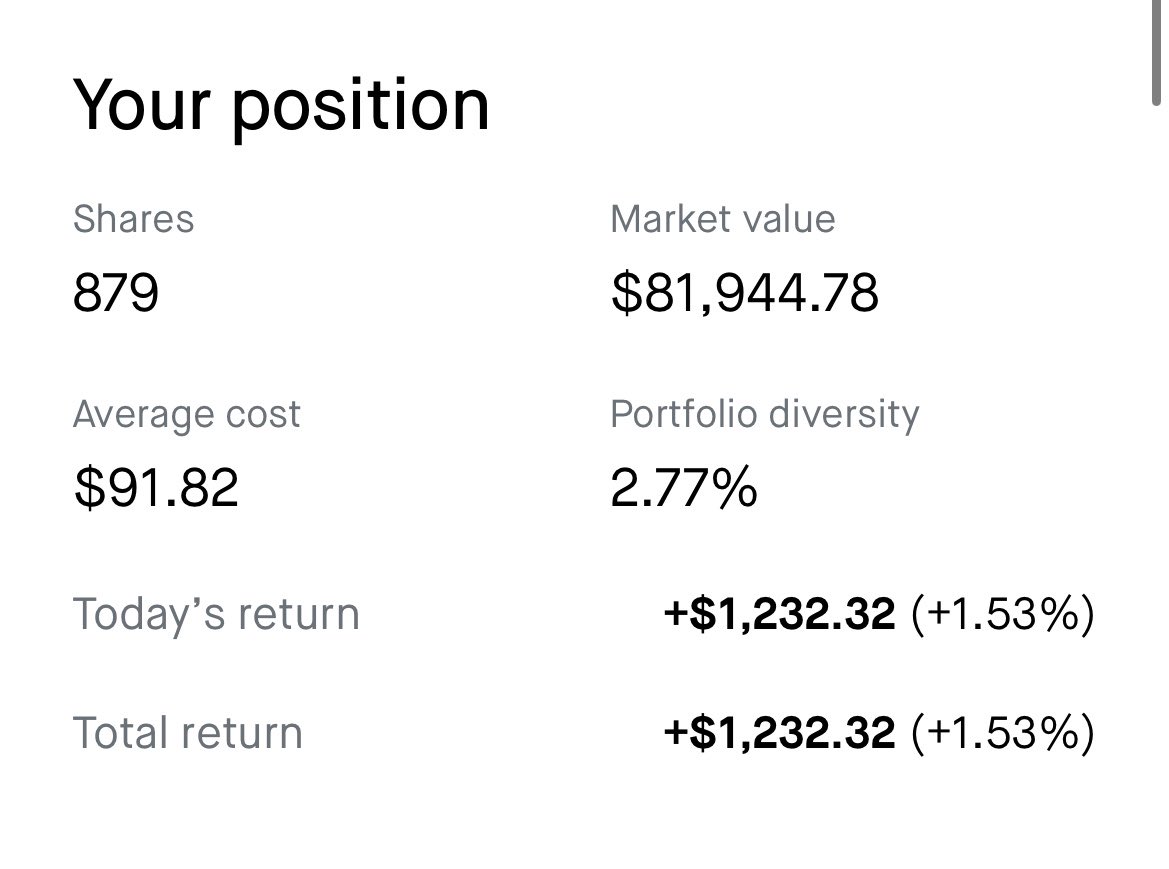Image resolution: width=1169 pixels, height=869 pixels.
Task: Click the dollar sign in Average cost
Action: (89, 487)
